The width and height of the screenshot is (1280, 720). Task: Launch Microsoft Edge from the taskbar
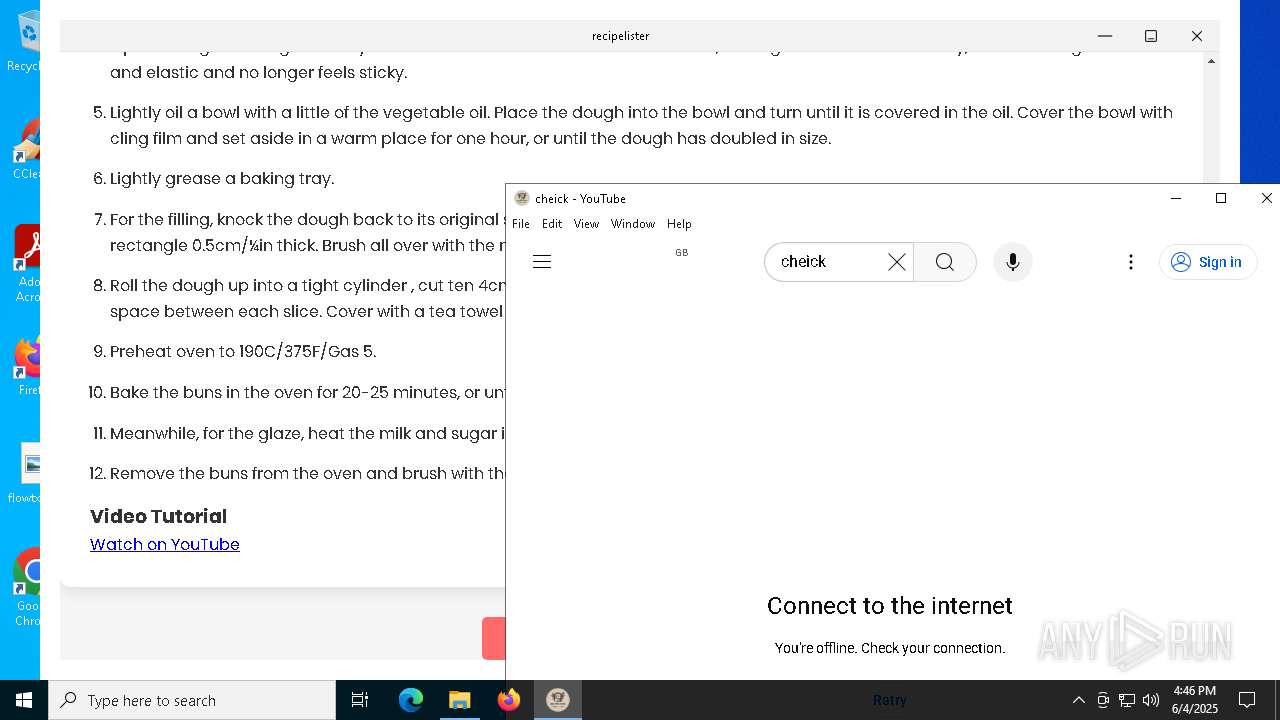[x=411, y=700]
